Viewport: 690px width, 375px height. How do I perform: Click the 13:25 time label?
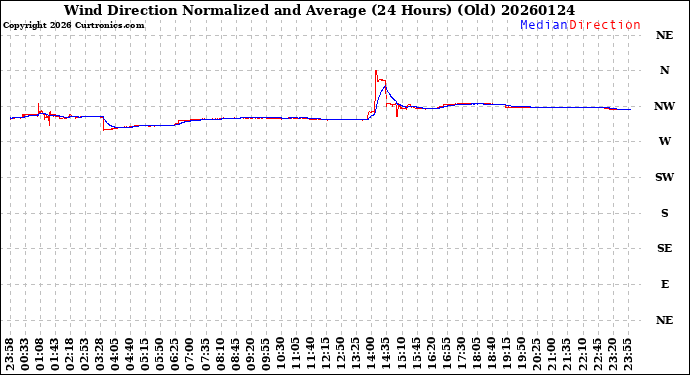[x=356, y=355]
